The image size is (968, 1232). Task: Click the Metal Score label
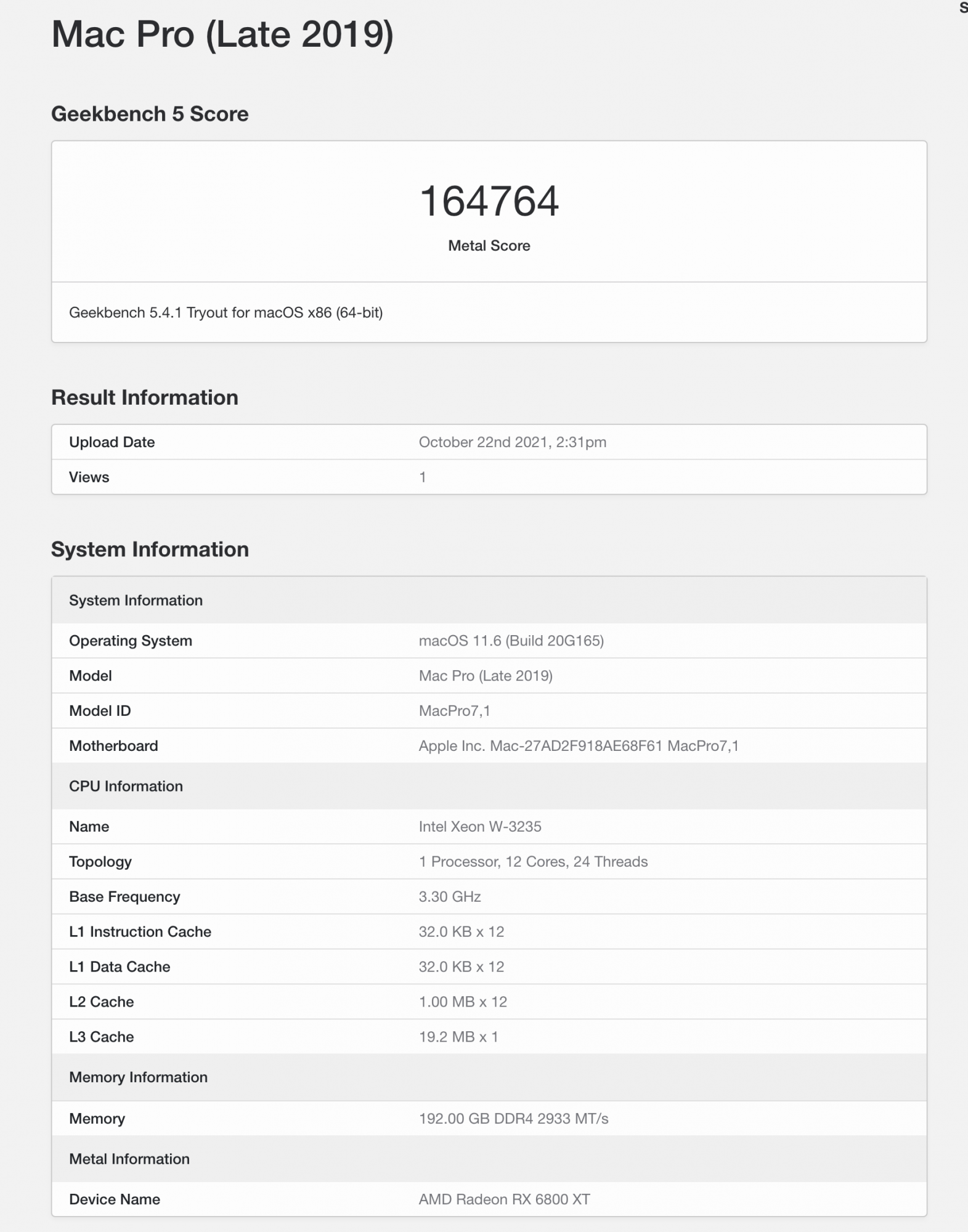pos(489,246)
